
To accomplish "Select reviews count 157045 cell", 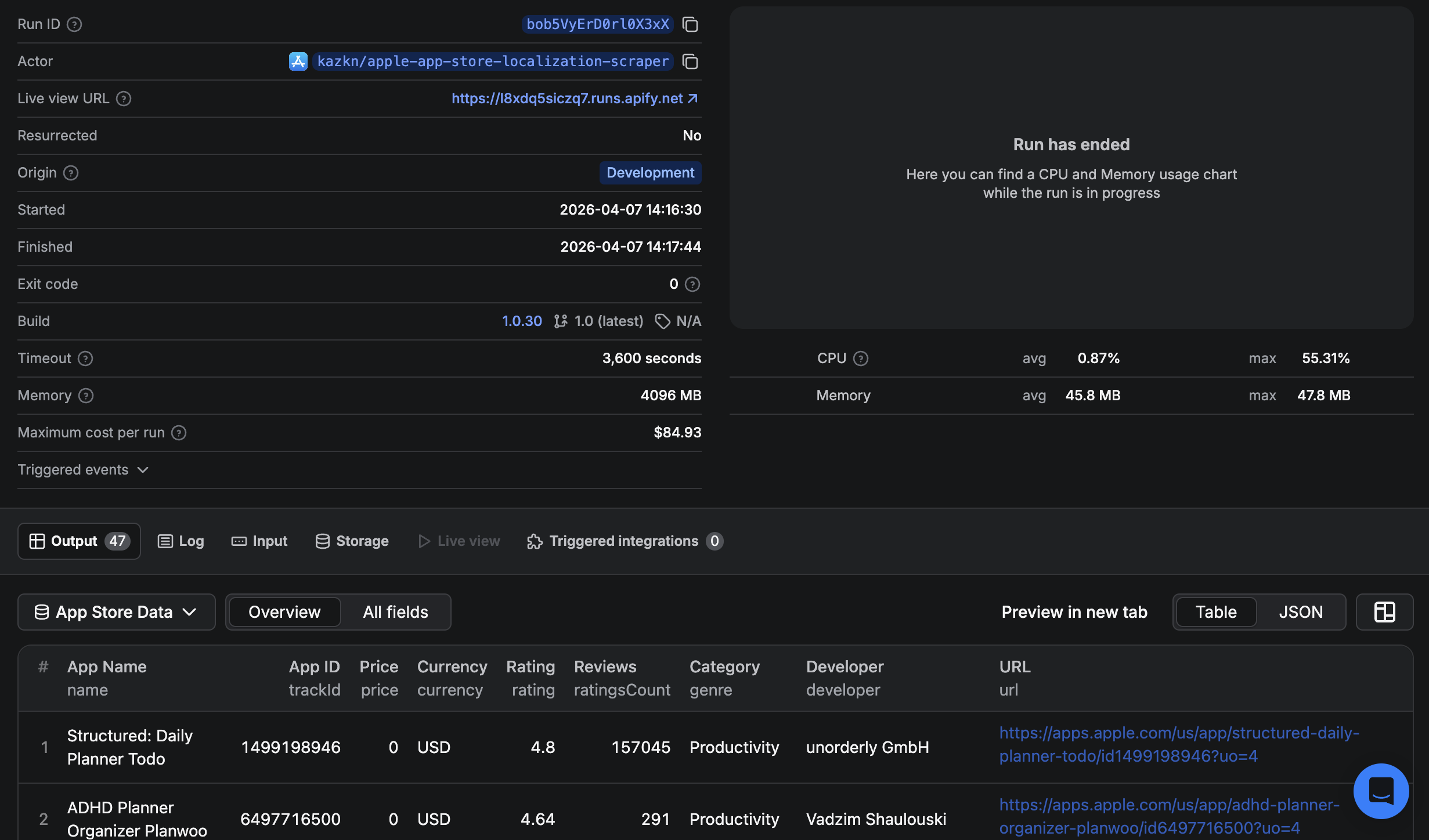I will tap(641, 747).
